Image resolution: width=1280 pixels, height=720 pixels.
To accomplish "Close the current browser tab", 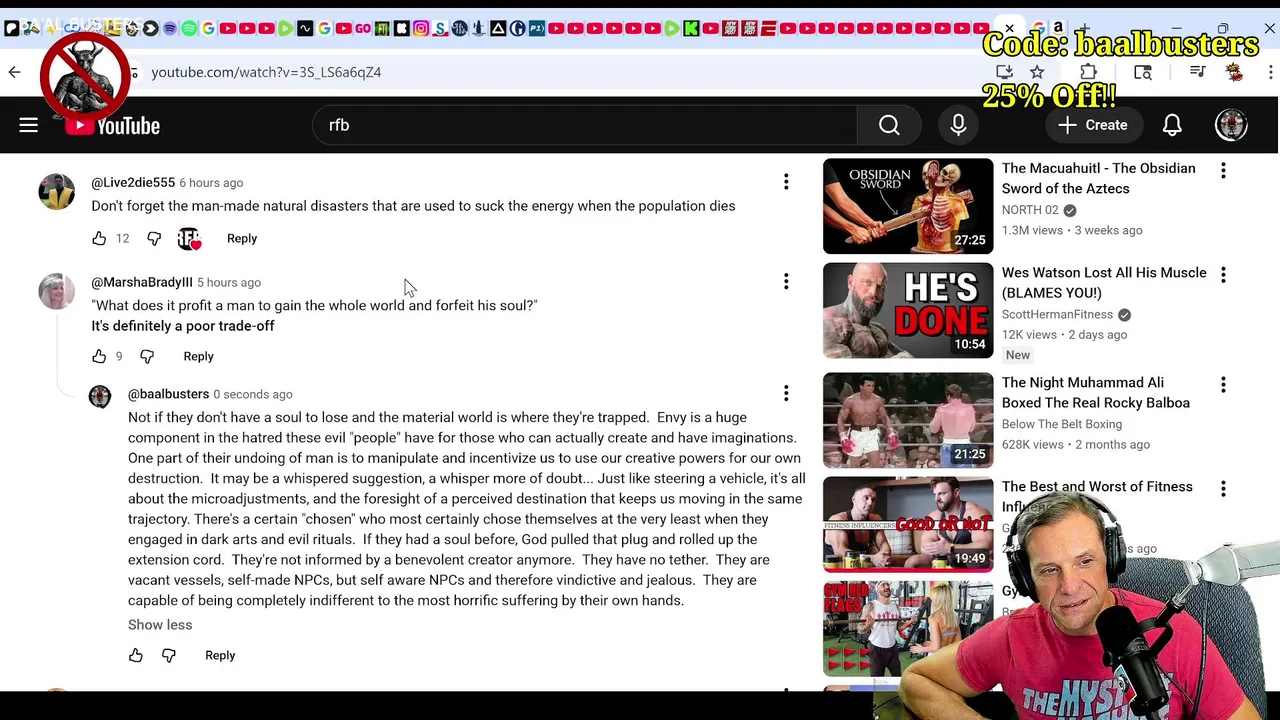I will tap(1010, 28).
